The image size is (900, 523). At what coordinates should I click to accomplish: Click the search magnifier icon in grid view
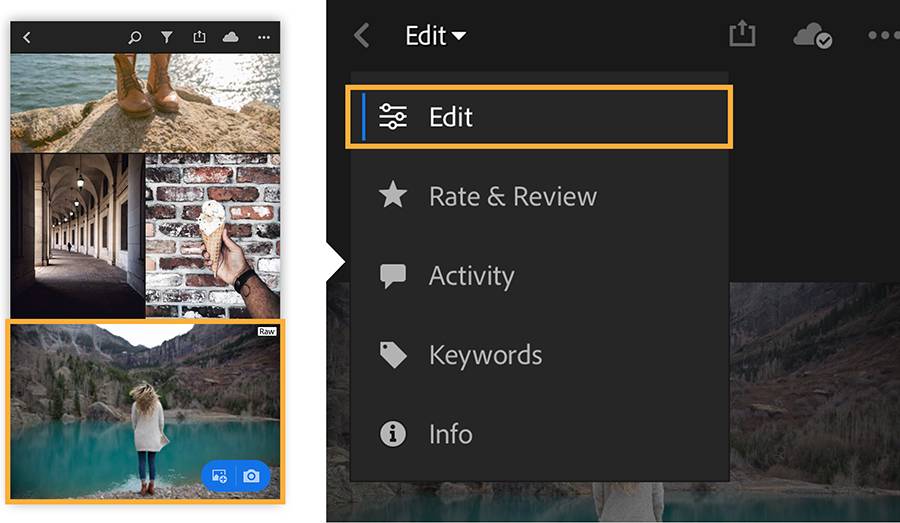[x=135, y=37]
